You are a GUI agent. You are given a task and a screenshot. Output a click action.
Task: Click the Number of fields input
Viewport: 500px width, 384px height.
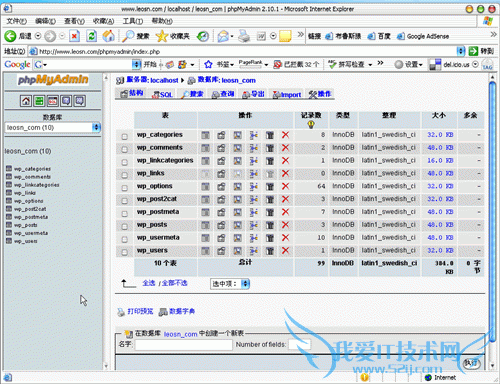299,344
